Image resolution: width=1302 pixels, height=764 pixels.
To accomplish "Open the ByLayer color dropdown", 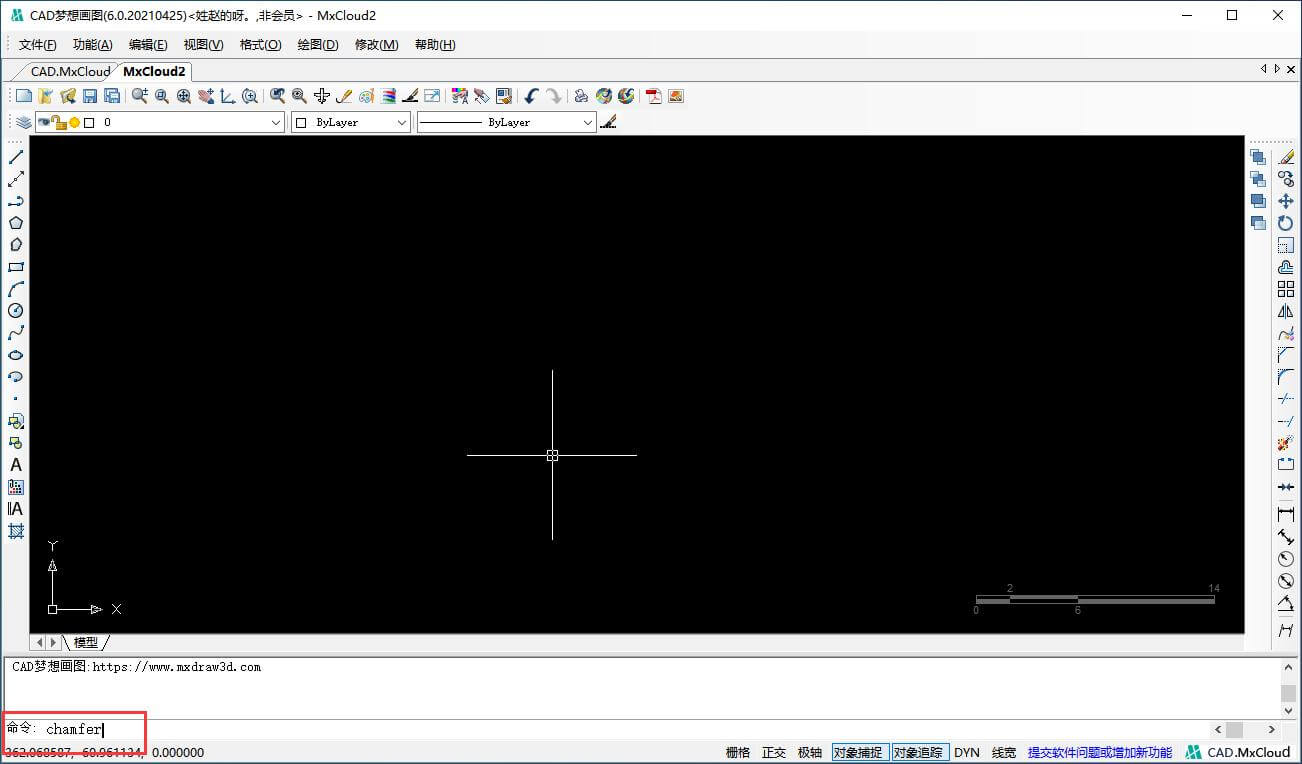I will click(402, 122).
